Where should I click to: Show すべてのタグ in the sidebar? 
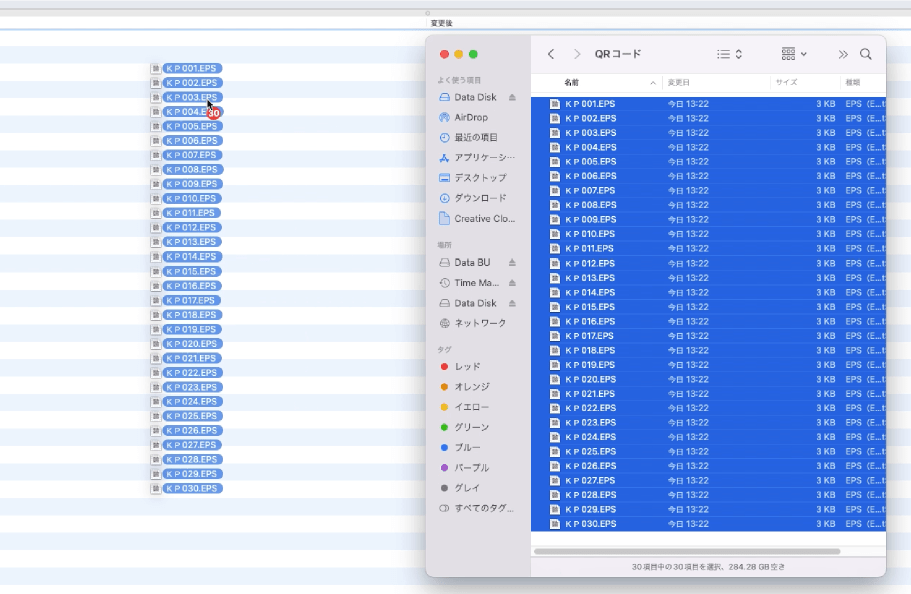(483, 508)
